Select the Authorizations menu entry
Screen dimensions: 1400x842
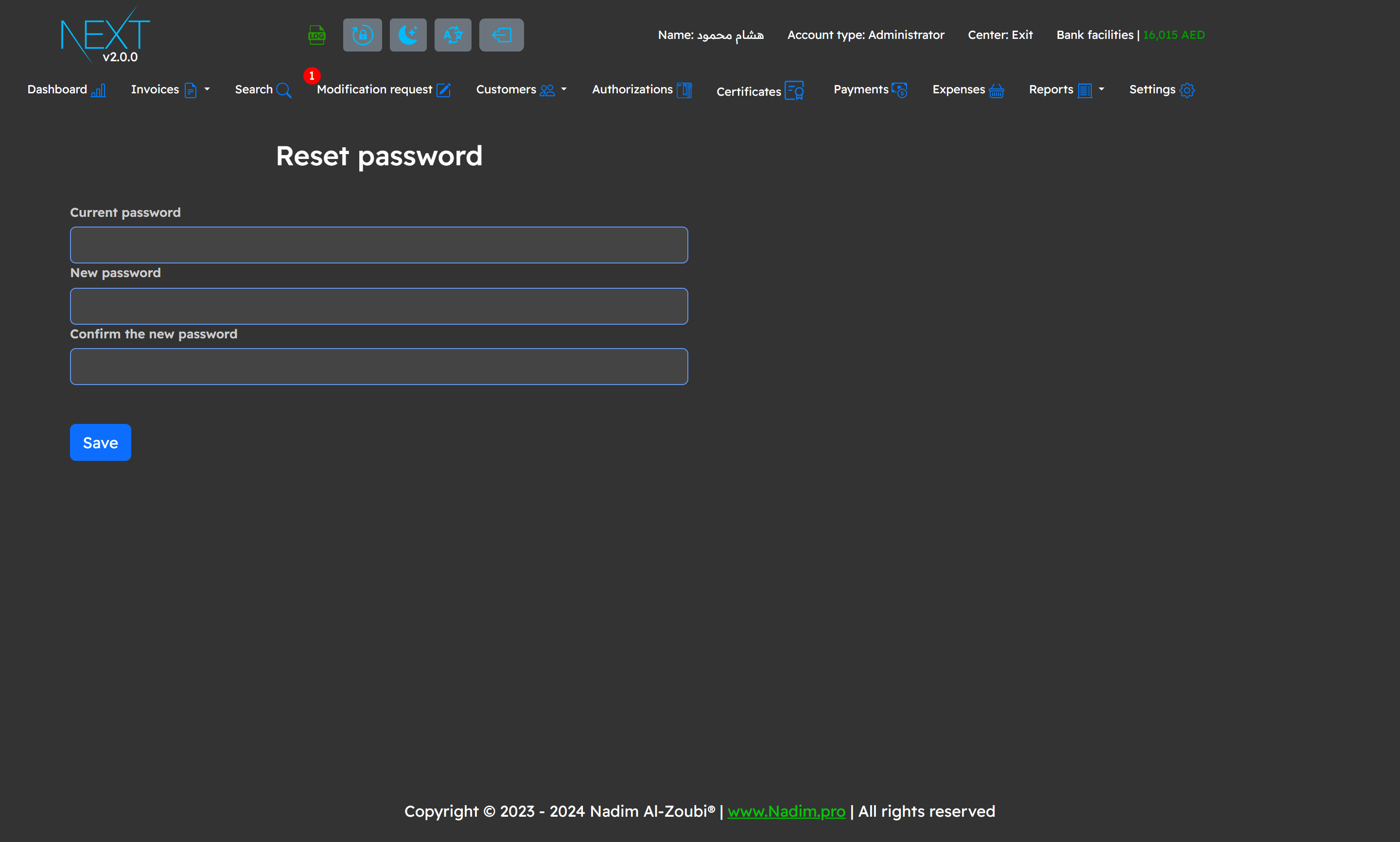(x=641, y=89)
